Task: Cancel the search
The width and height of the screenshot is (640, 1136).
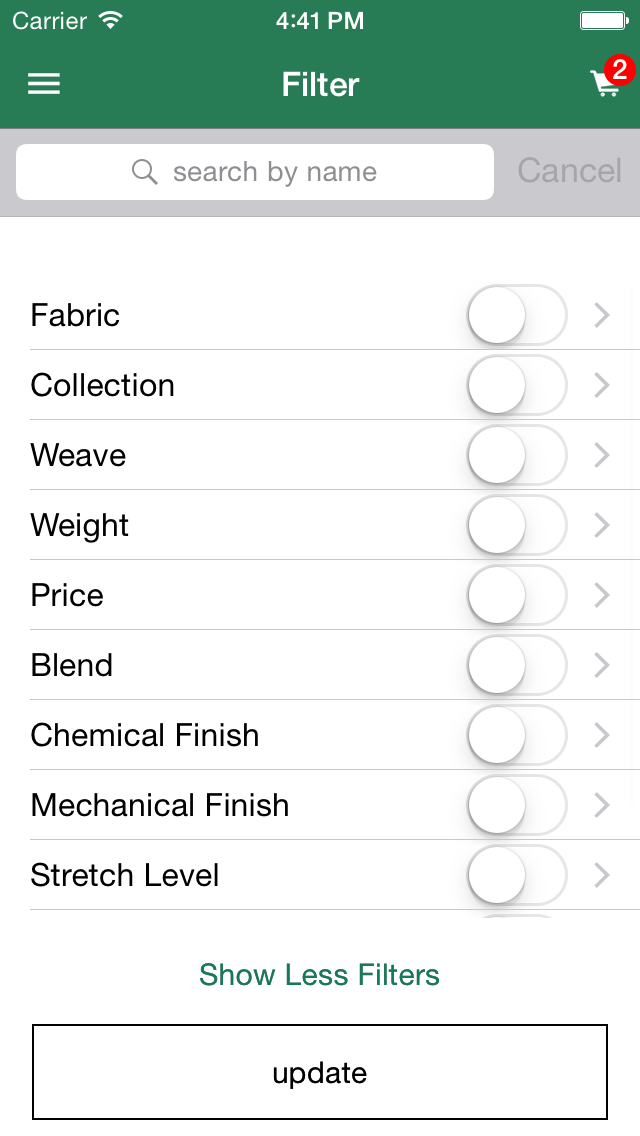Action: point(569,171)
